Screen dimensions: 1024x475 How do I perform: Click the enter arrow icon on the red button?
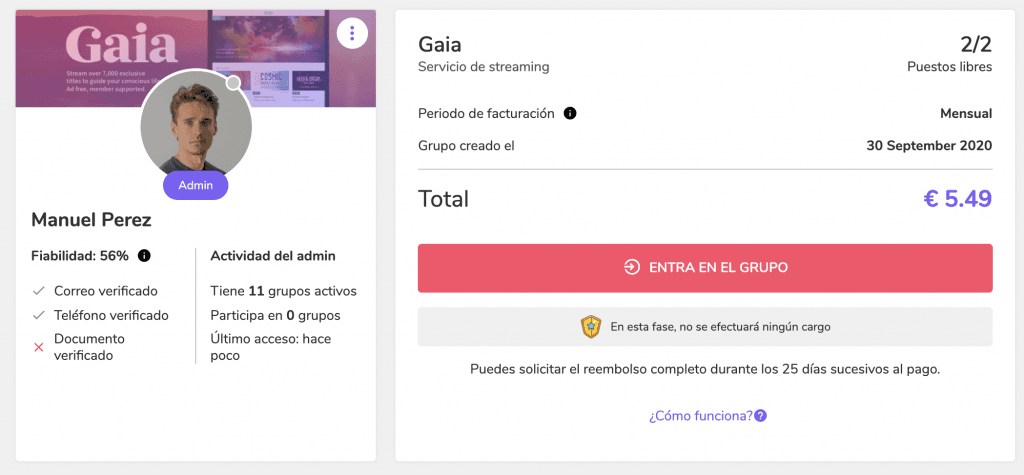click(632, 267)
